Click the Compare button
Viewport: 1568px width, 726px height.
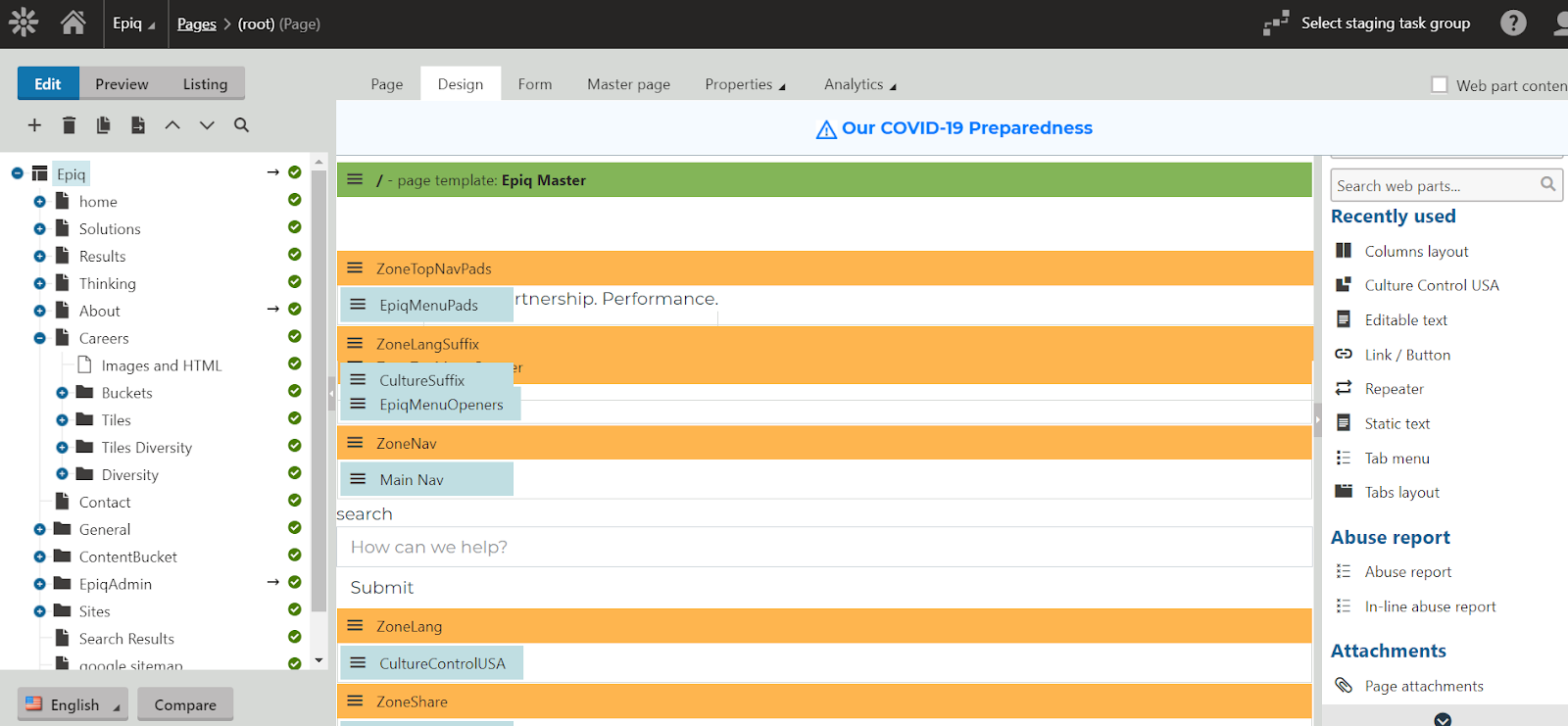coord(185,704)
